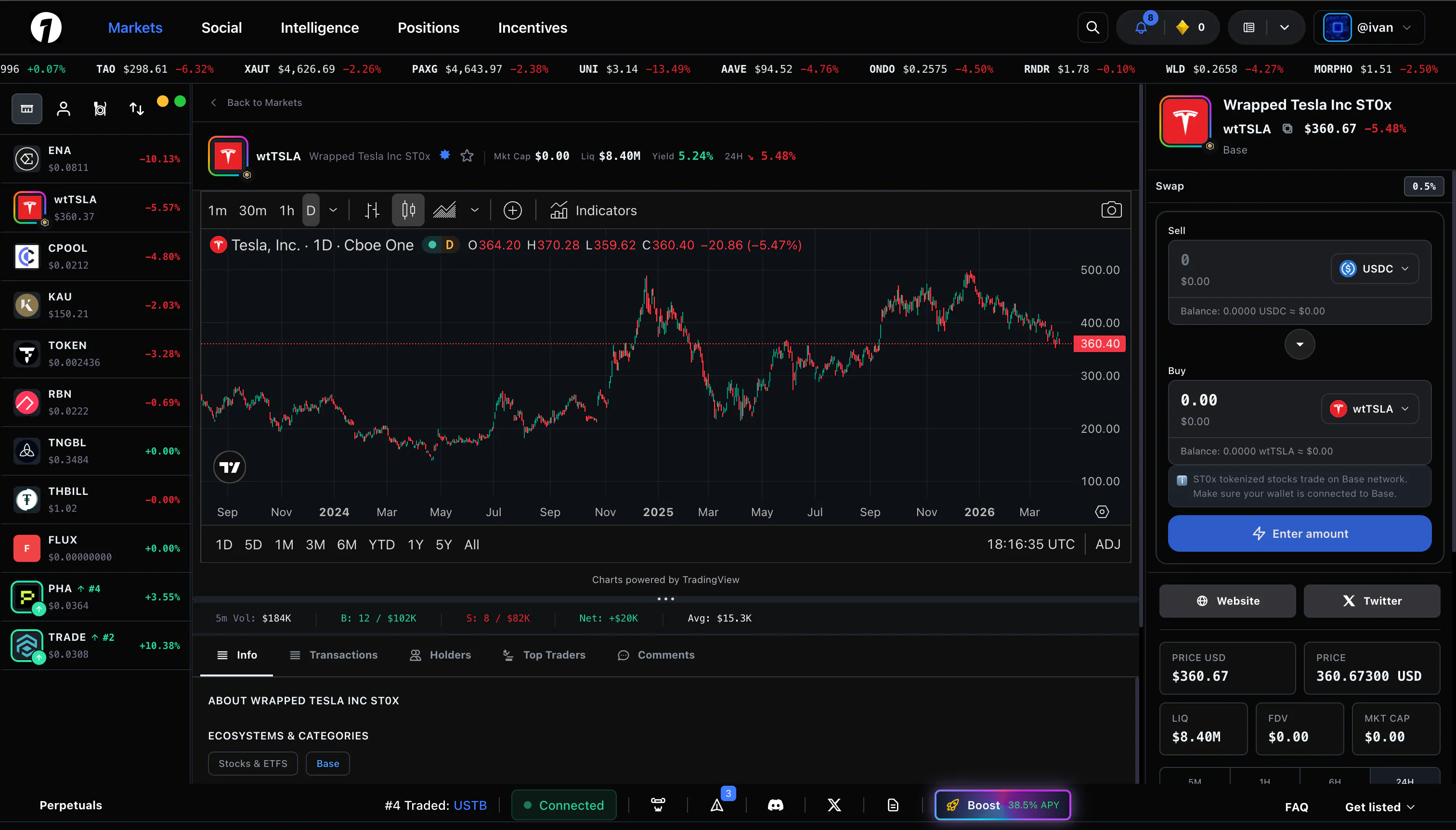The image size is (1456, 830).
Task: Toggle the D delayed-data badge on chart
Action: pos(449,245)
